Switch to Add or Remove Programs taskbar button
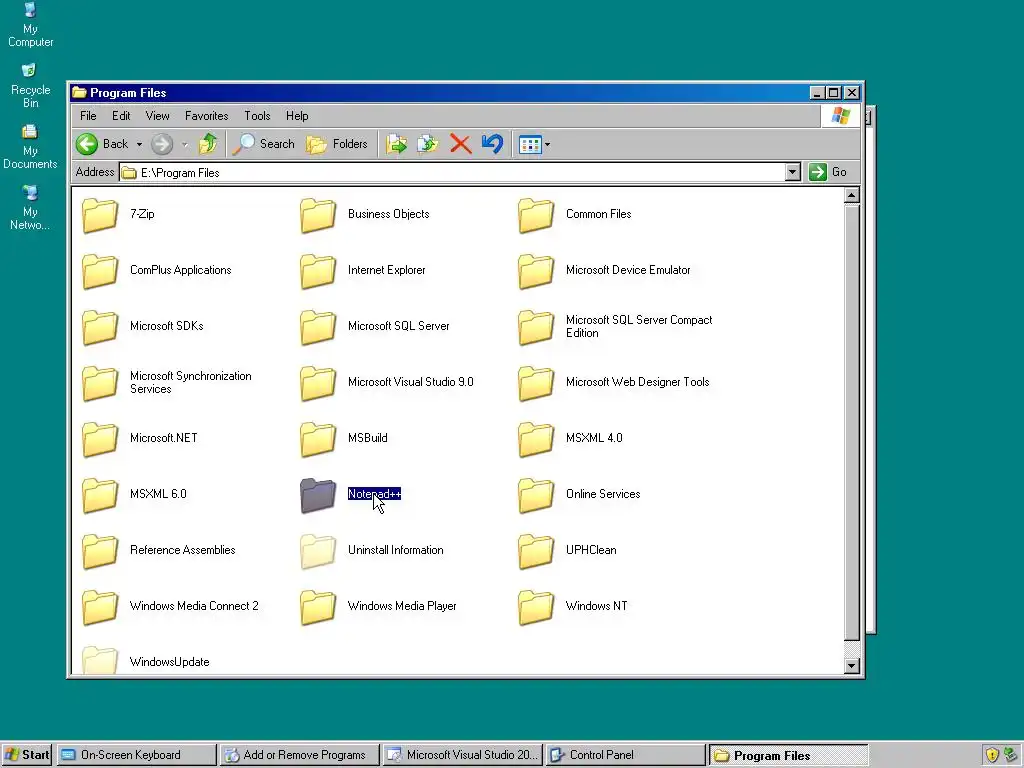The image size is (1024, 768). [298, 756]
